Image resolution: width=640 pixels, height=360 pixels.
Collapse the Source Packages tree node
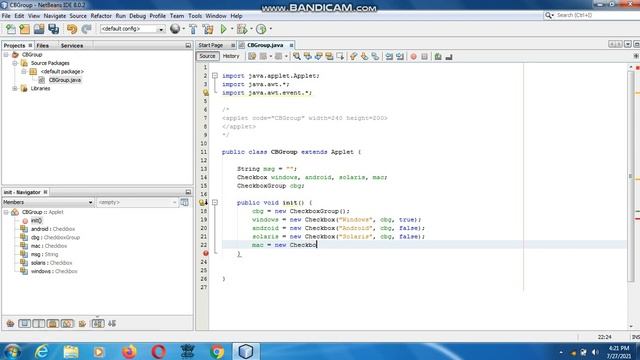point(15,63)
